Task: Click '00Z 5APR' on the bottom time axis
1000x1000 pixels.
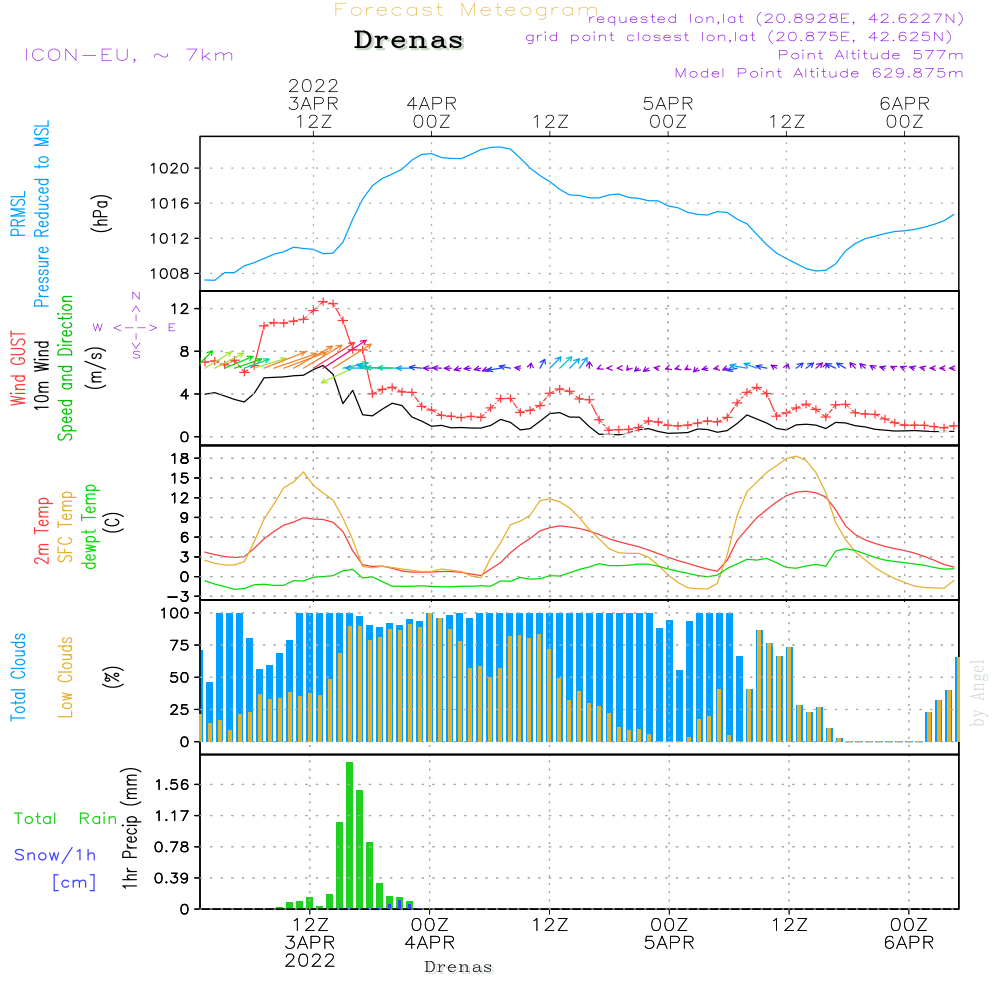Action: coord(669,933)
